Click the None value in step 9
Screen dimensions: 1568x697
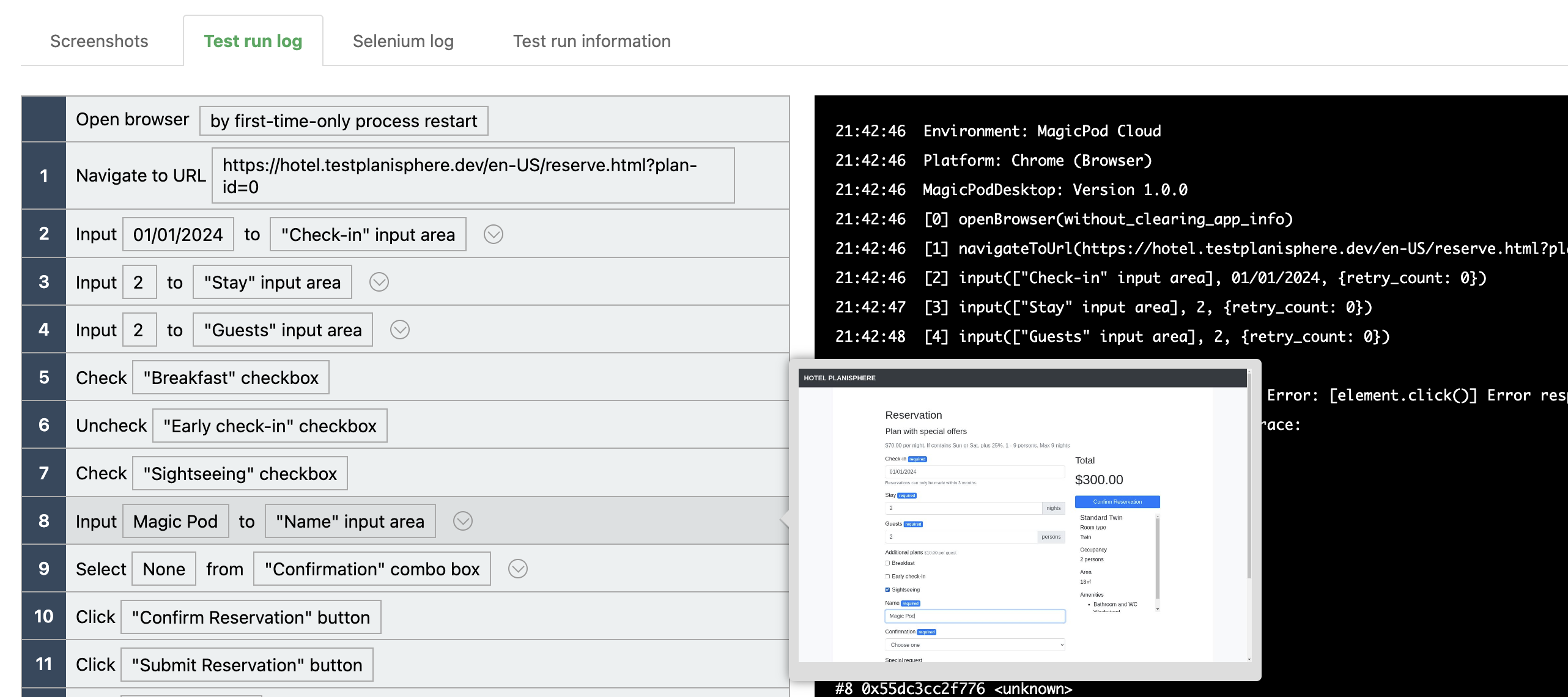pos(164,569)
